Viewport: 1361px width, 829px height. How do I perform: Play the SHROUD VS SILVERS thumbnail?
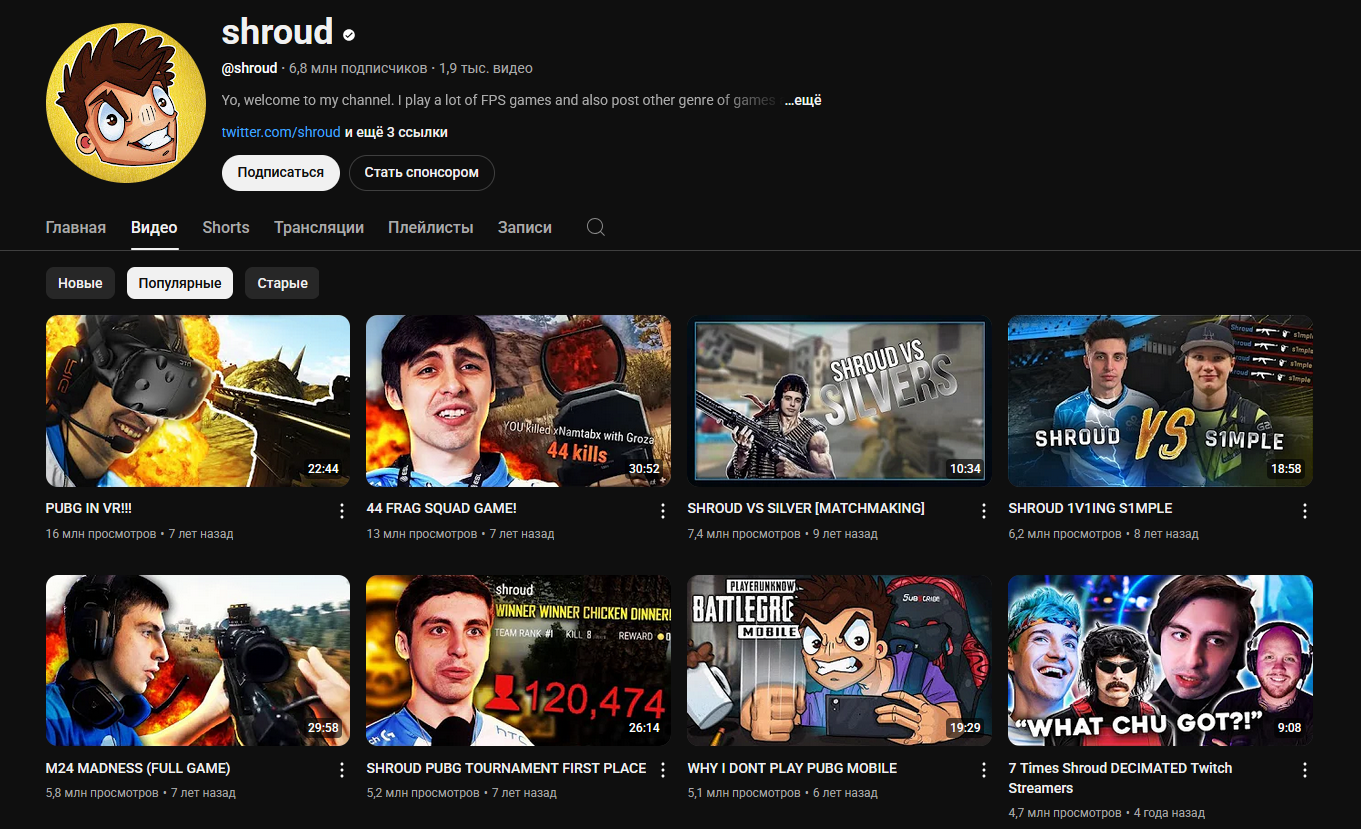(x=840, y=401)
